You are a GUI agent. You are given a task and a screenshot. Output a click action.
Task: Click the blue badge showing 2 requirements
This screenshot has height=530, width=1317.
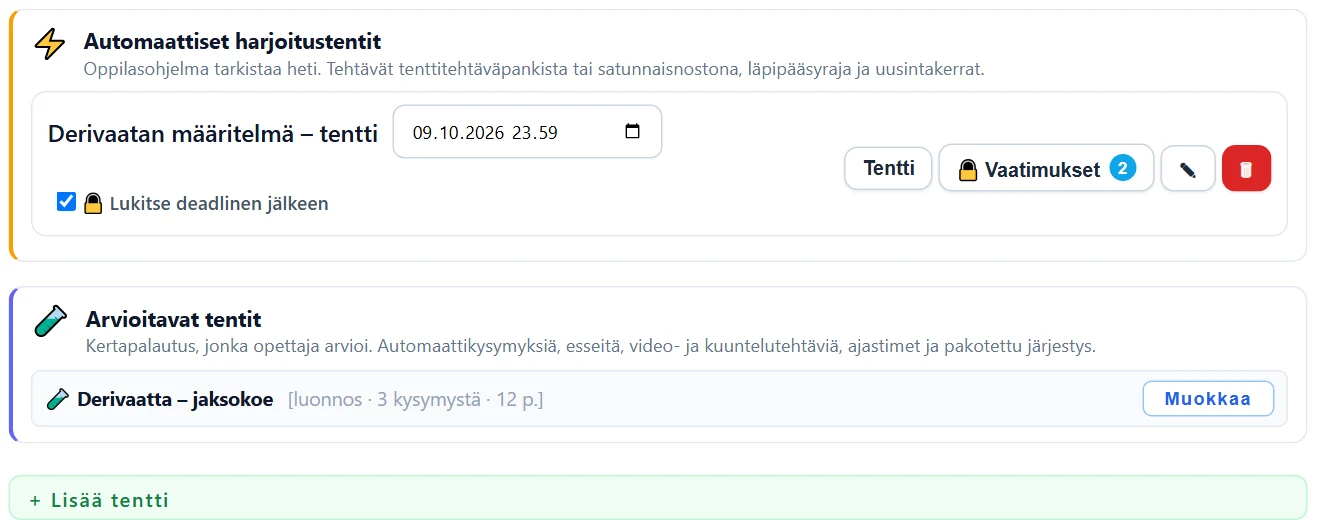pos(1122,168)
